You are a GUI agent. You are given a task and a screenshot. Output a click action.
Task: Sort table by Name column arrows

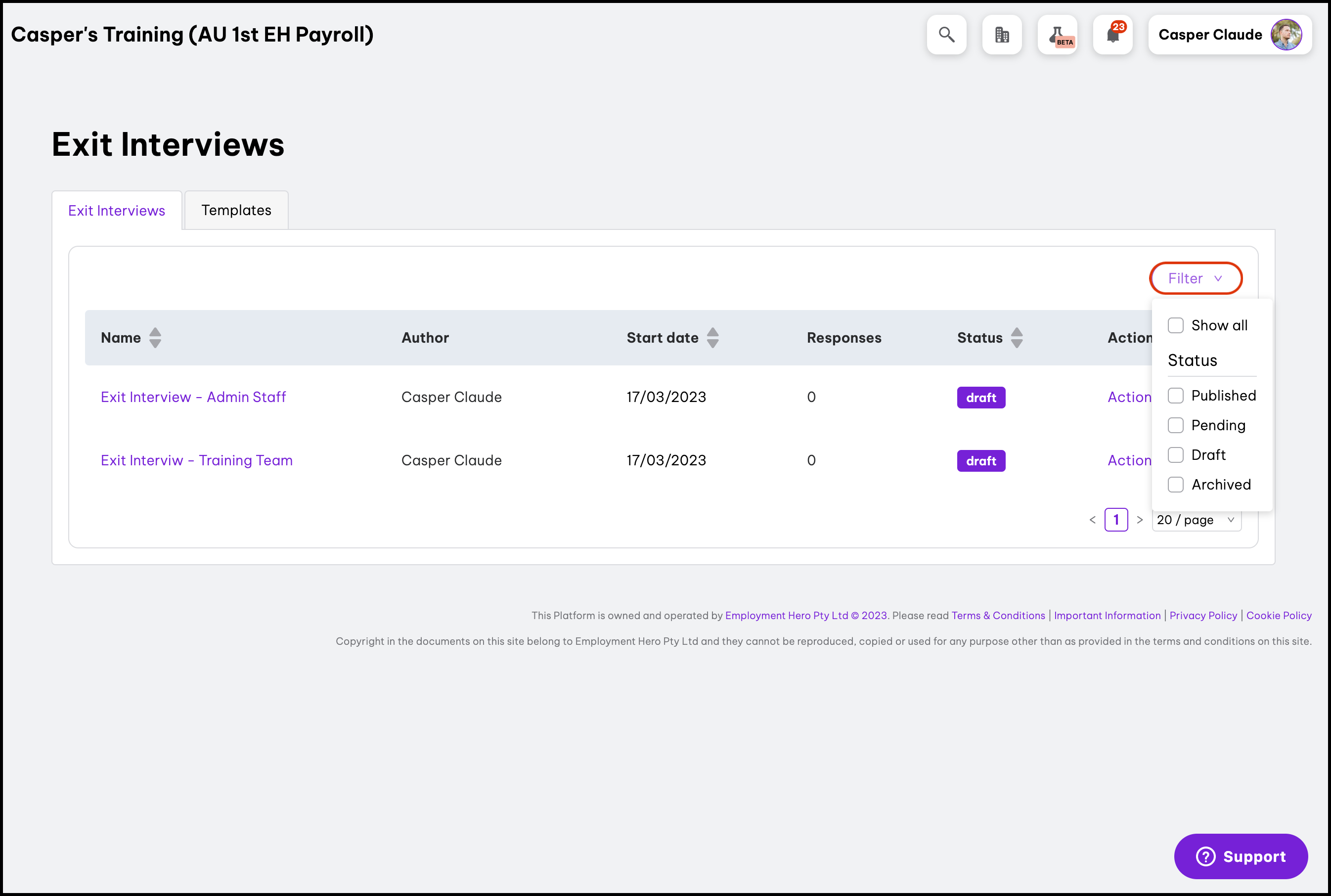point(155,338)
